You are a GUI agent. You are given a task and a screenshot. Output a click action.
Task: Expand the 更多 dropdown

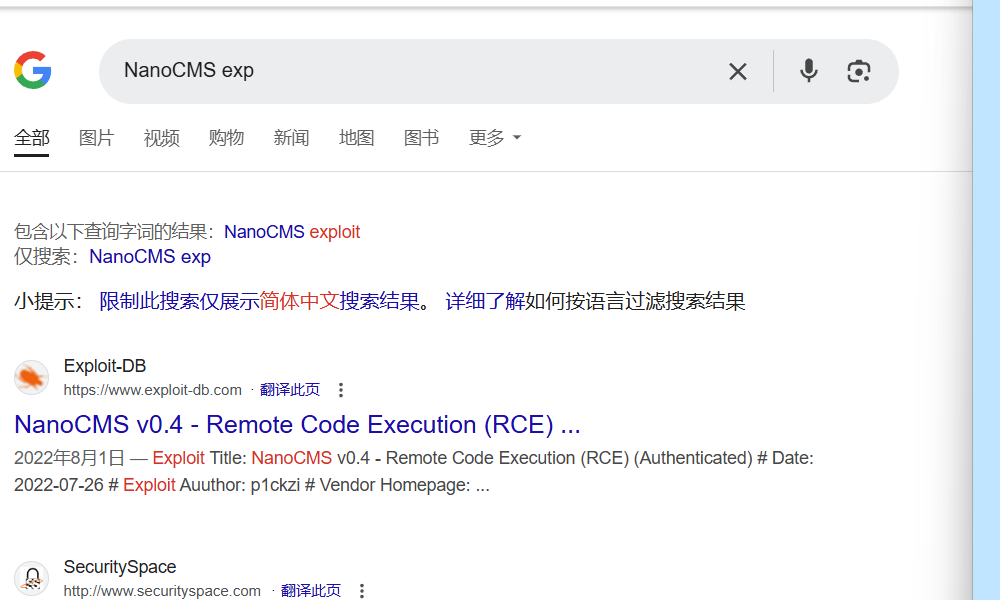point(495,138)
